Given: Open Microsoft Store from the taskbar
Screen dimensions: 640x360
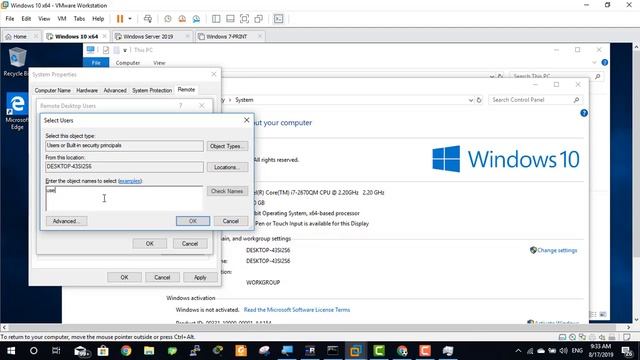Looking at the screenshot, I should pos(103,351).
